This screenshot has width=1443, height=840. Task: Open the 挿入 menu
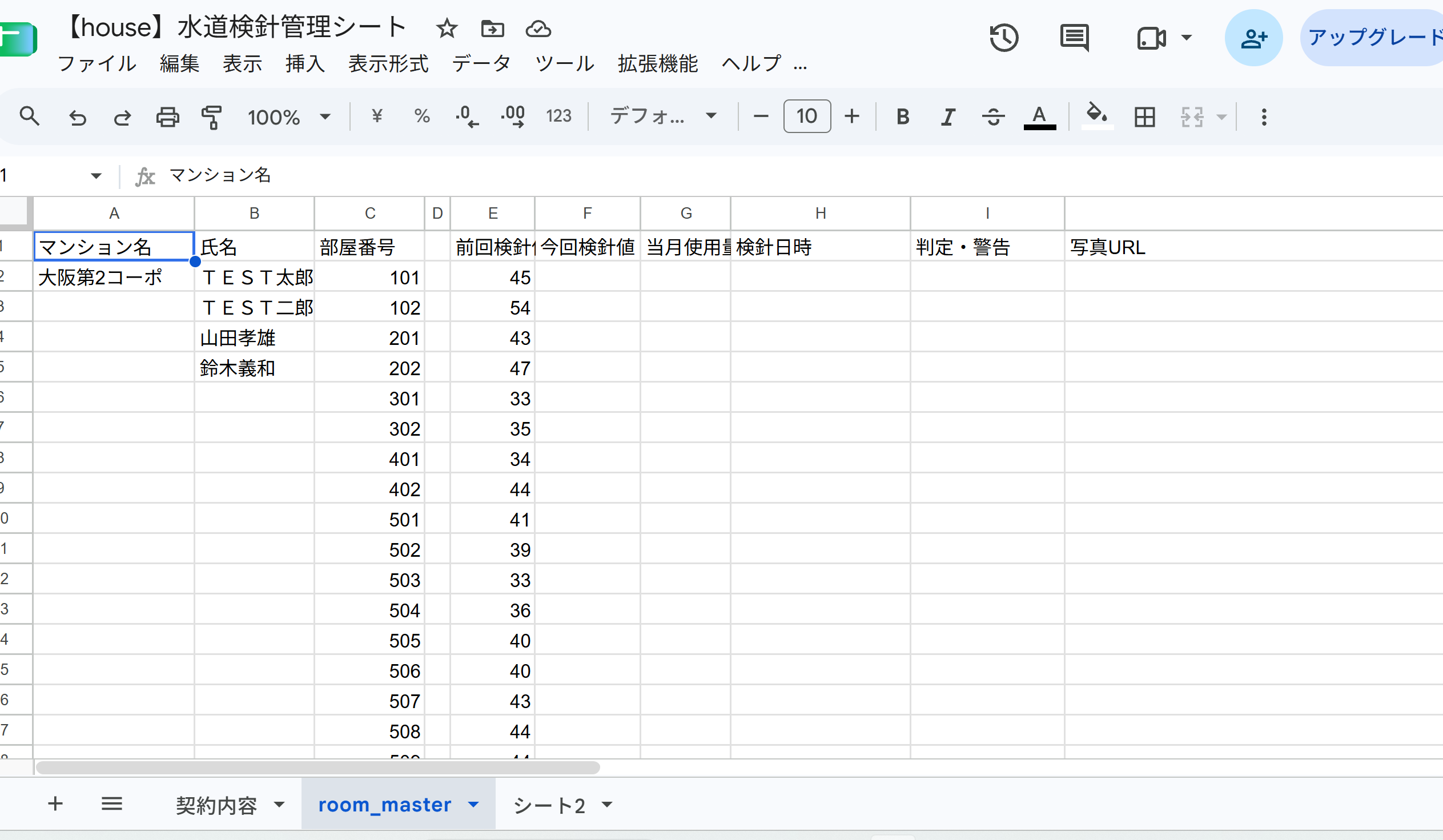click(305, 63)
